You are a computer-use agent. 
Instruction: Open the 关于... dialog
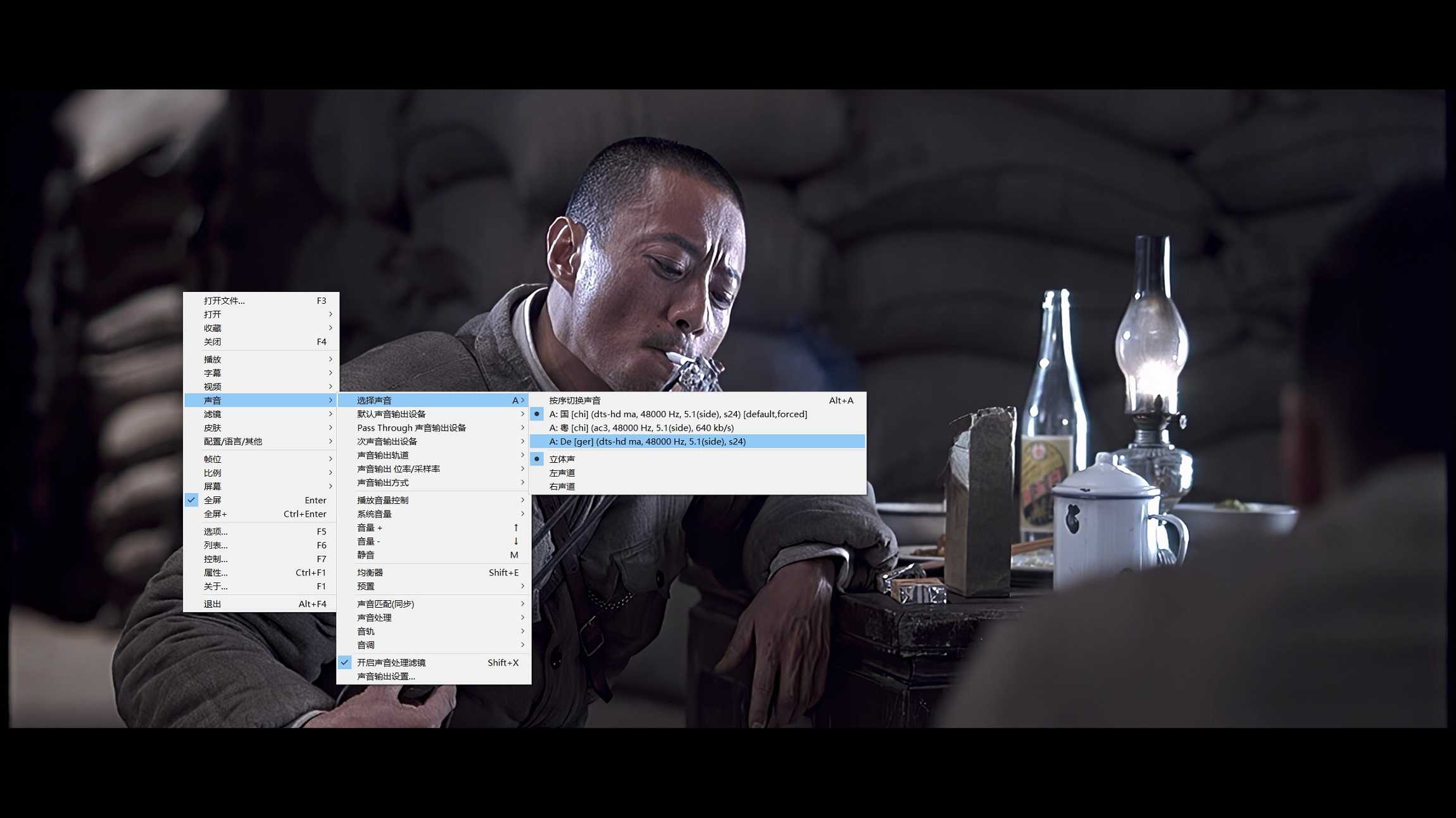point(261,586)
